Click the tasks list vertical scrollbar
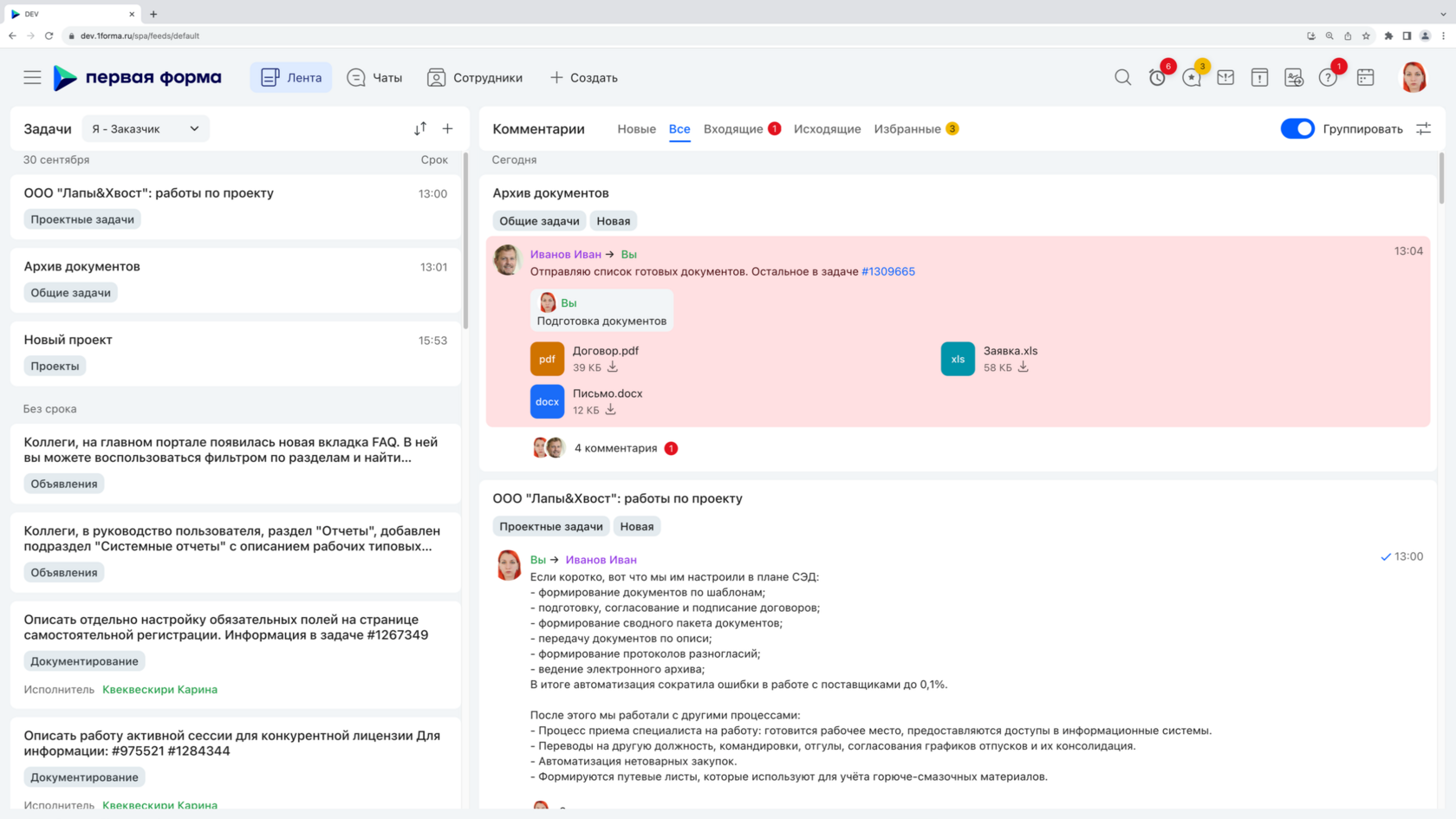1456x819 pixels. coord(465,241)
